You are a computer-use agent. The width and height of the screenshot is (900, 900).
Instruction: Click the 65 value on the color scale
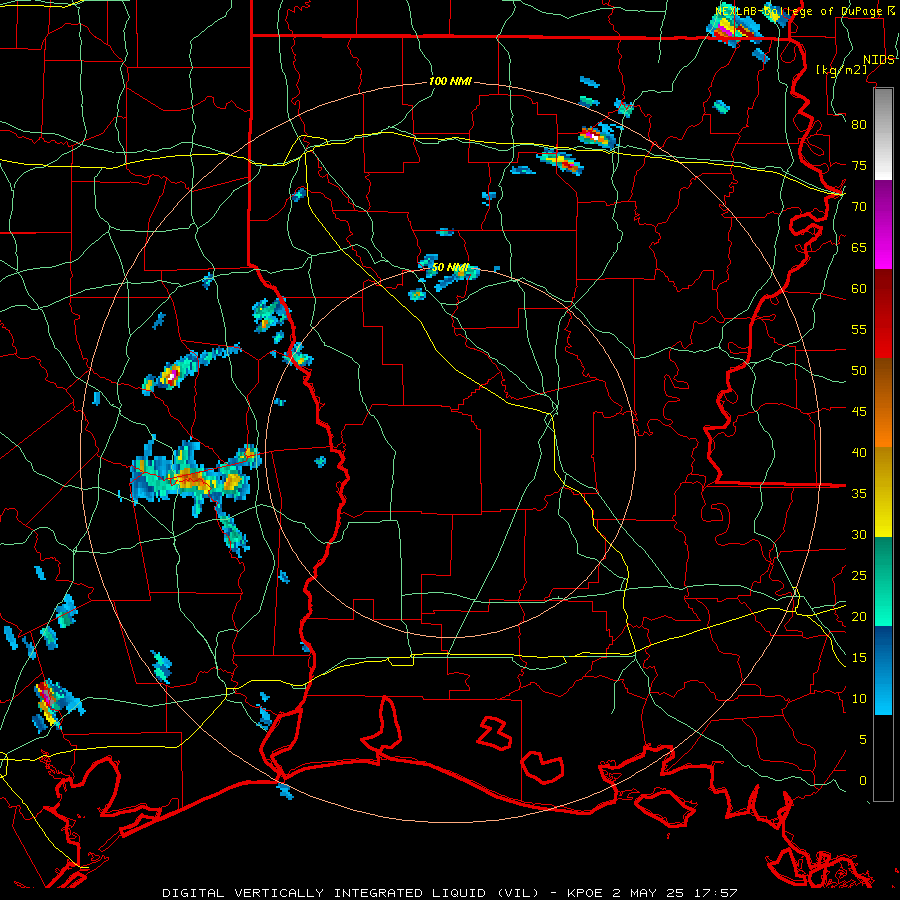pyautogui.click(x=859, y=247)
